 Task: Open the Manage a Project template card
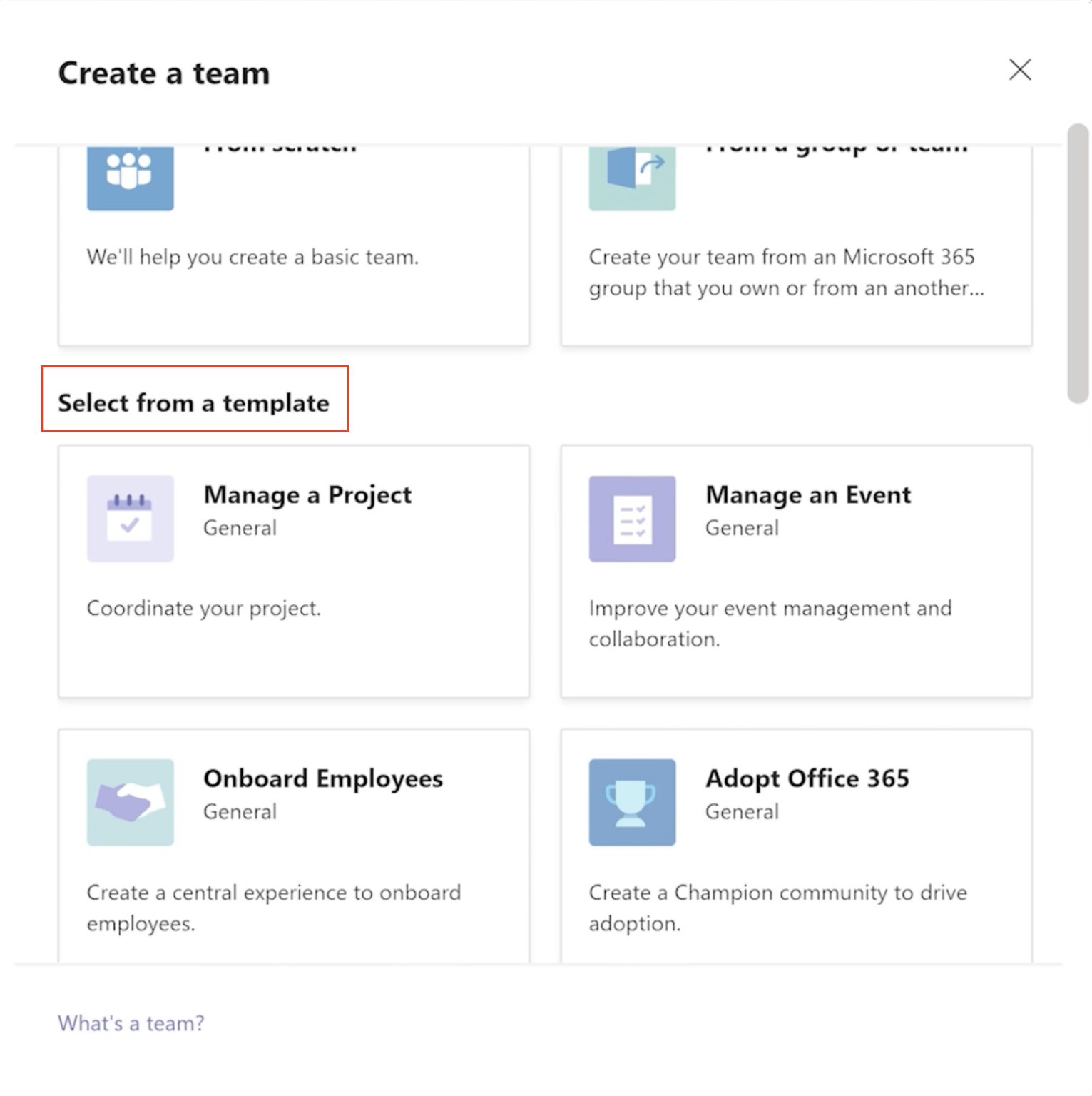pyautogui.click(x=292, y=571)
